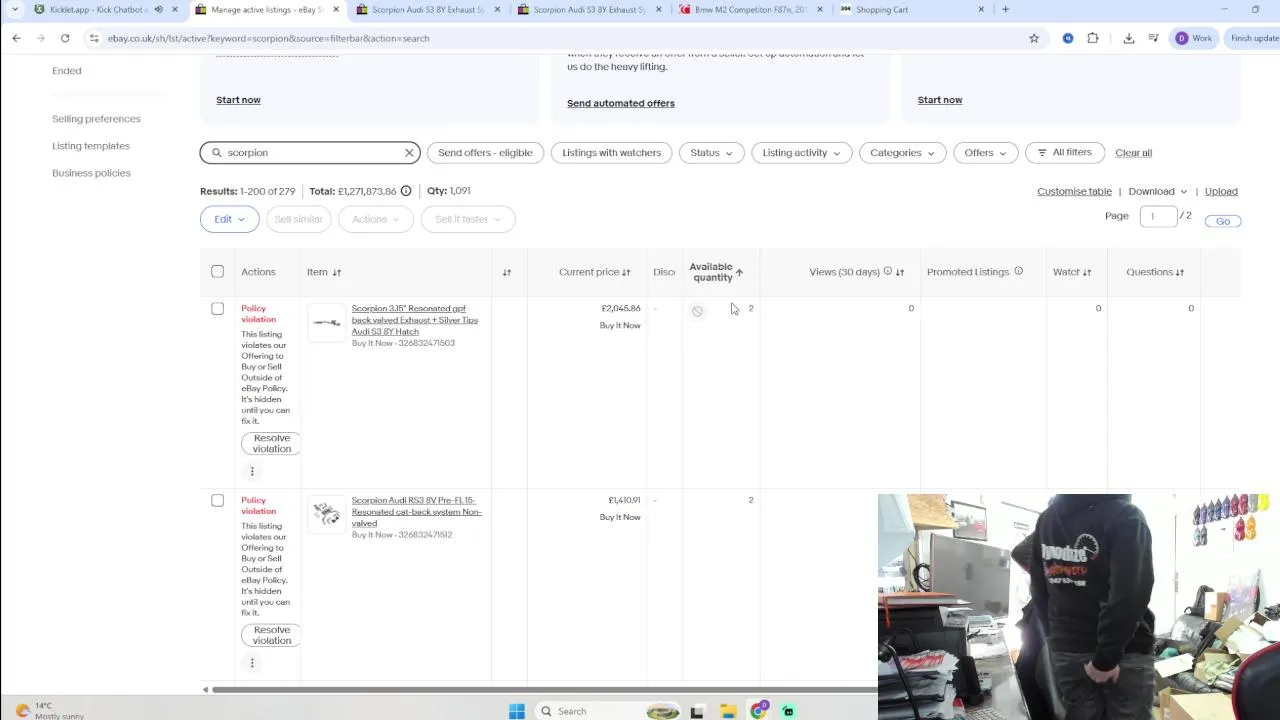
Task: Click thumbnail of Scorpion Audi RS3 8V exhaust
Action: tap(326, 514)
